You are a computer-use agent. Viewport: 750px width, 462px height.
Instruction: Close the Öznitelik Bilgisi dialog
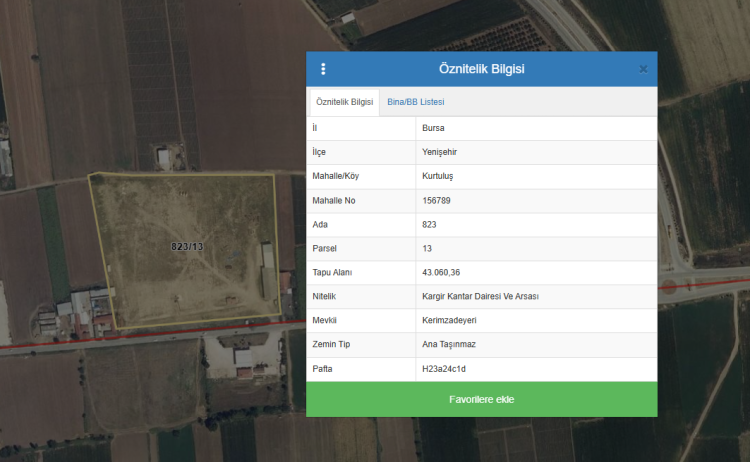pos(643,69)
